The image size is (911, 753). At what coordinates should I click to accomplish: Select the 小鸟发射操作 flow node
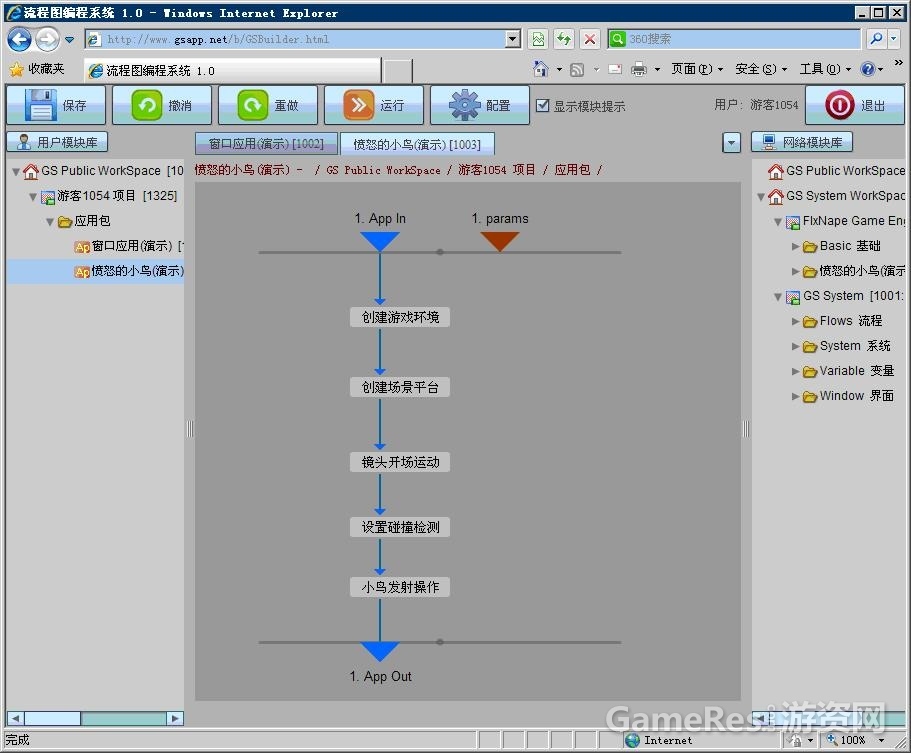[x=400, y=587]
